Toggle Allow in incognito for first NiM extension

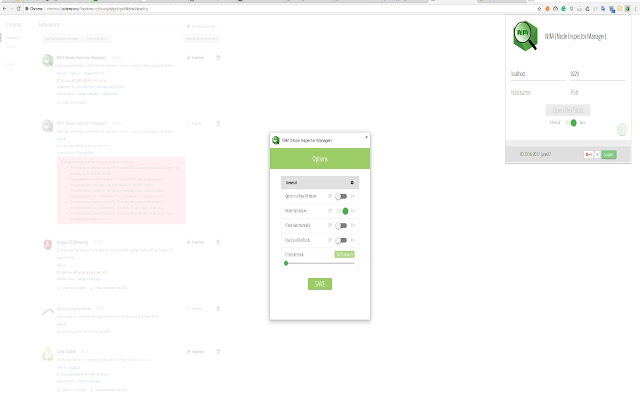click(58, 102)
